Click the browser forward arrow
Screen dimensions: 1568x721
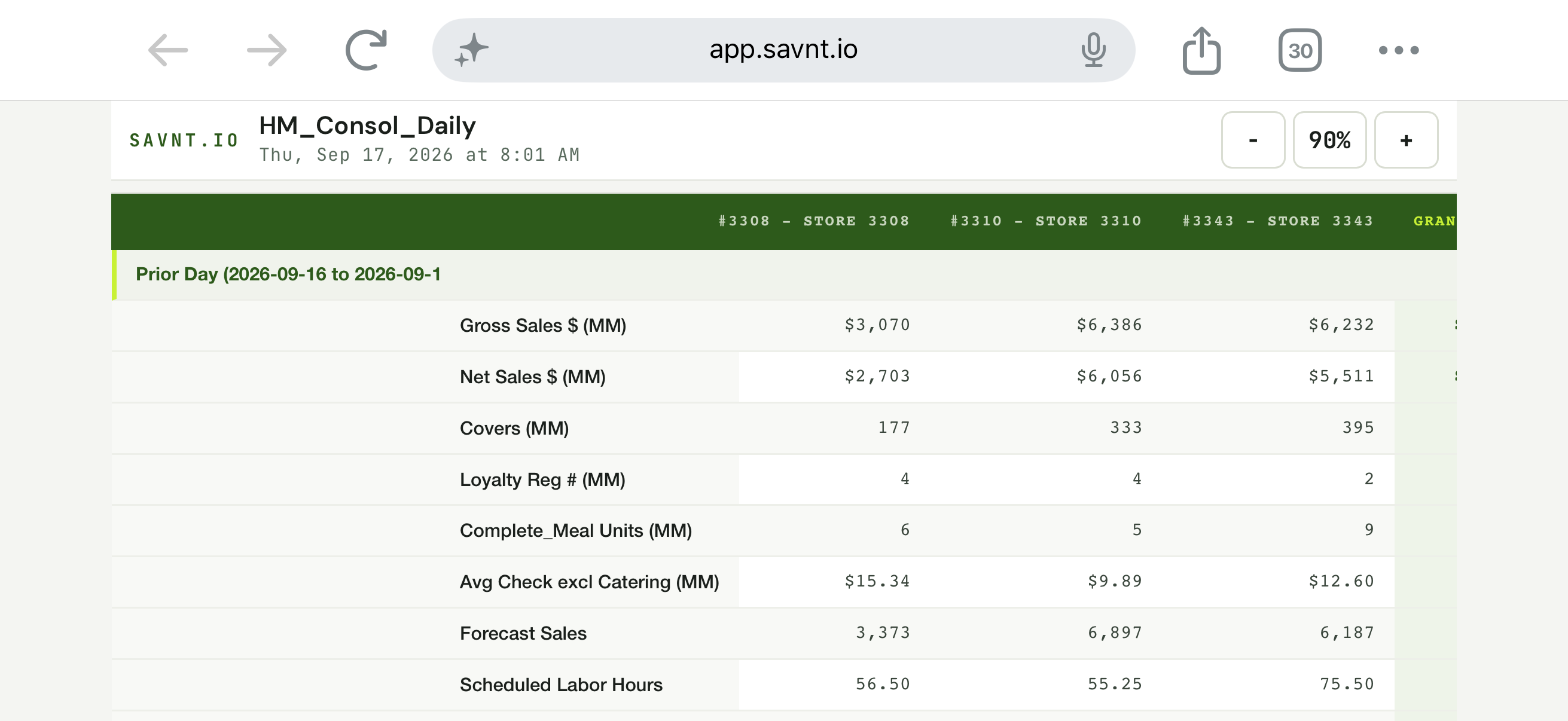pyautogui.click(x=267, y=50)
